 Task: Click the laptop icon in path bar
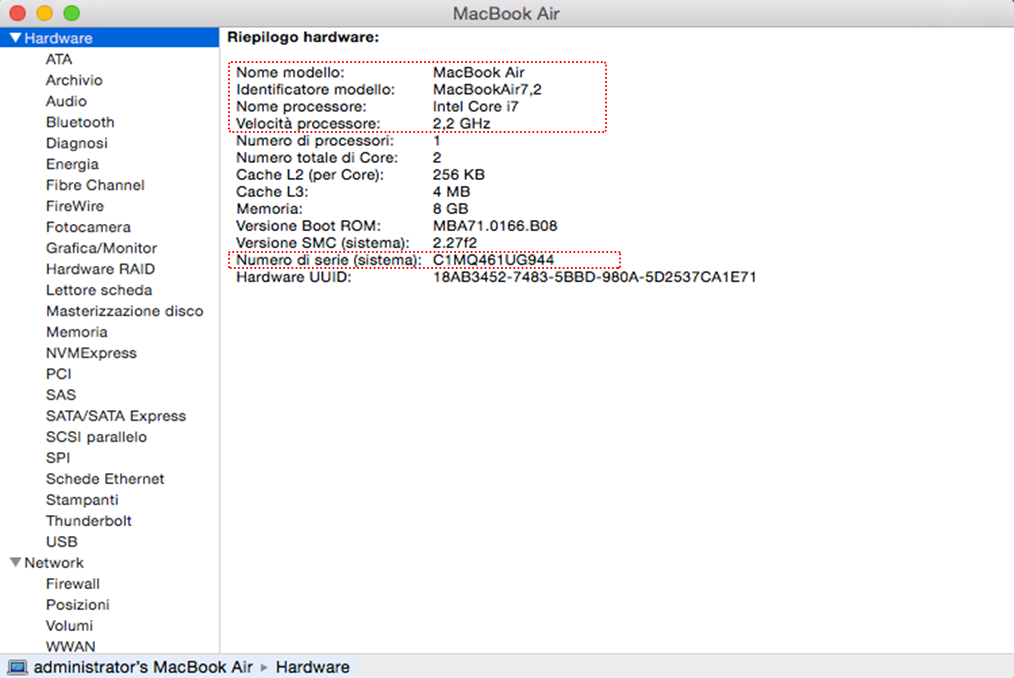[18, 667]
